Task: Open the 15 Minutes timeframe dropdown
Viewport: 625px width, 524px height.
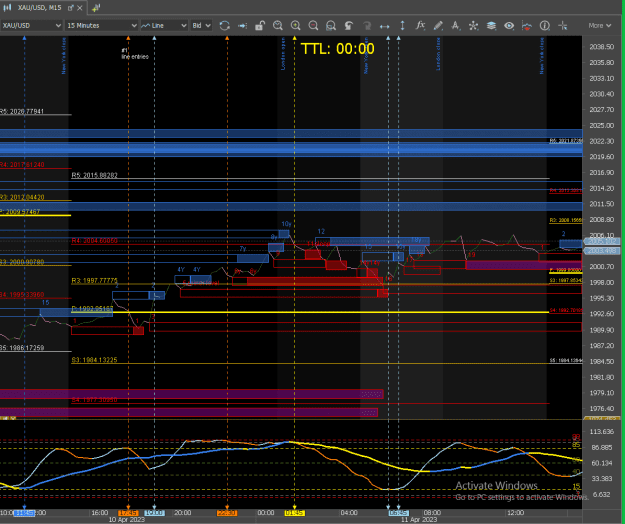Action: [x=101, y=26]
